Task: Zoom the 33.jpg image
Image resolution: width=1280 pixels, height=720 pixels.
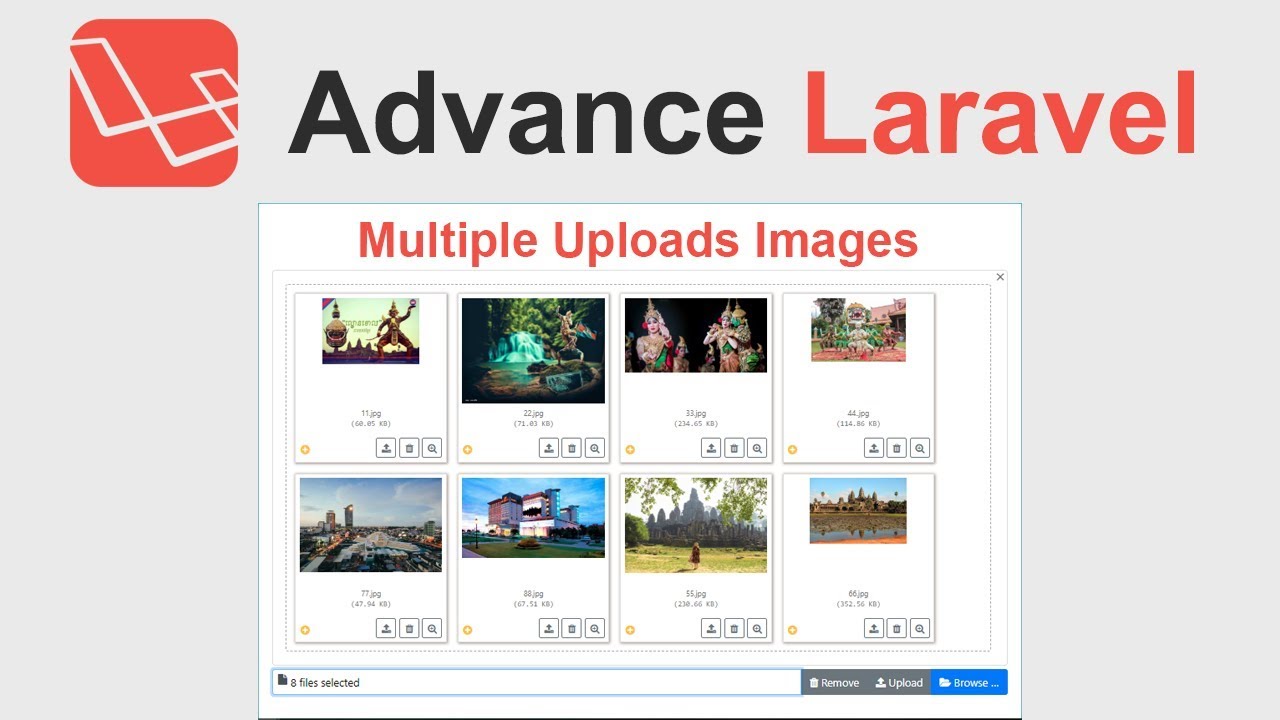Action: coord(757,449)
